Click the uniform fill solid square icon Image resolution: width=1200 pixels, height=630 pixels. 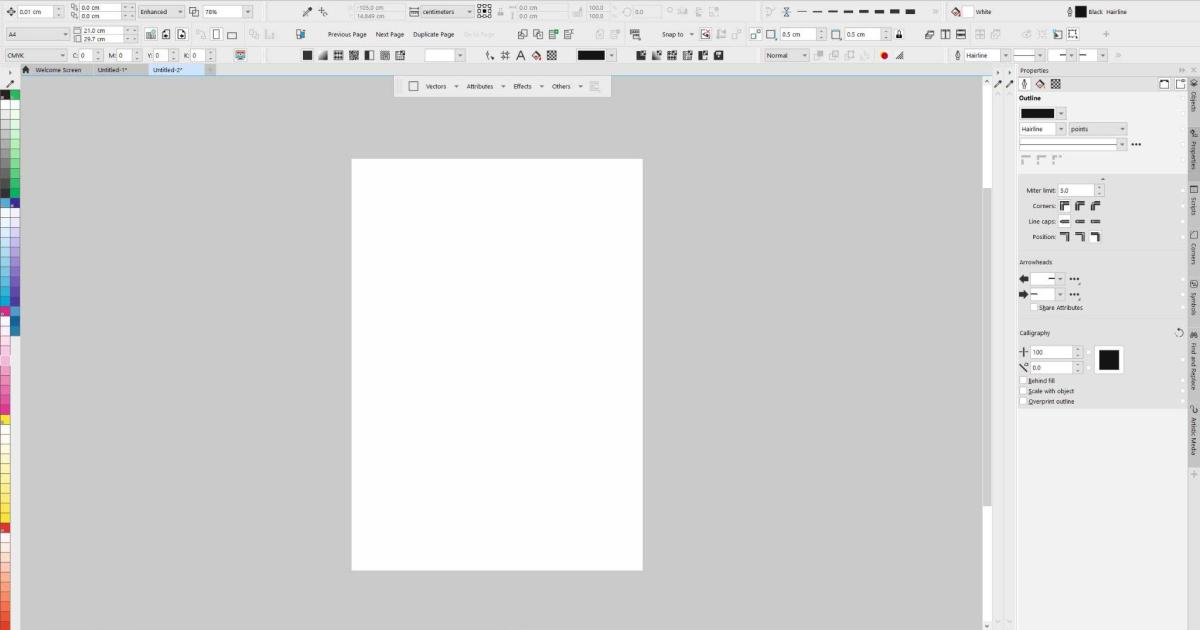click(x=307, y=56)
